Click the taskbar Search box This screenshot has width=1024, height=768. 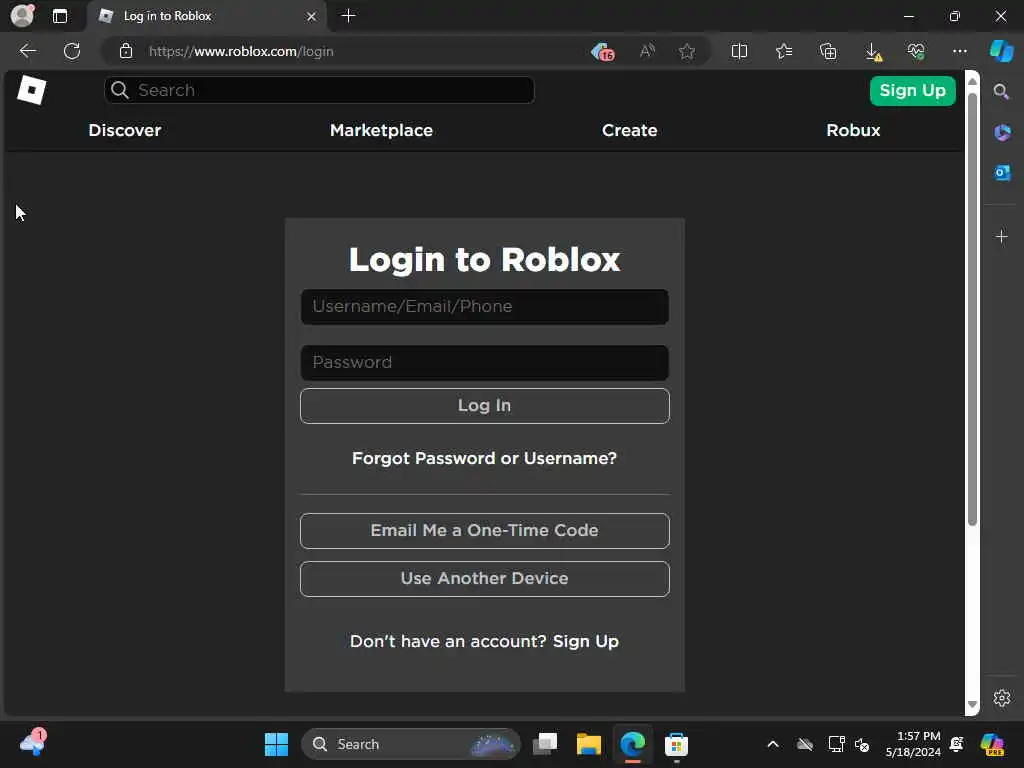pos(411,744)
